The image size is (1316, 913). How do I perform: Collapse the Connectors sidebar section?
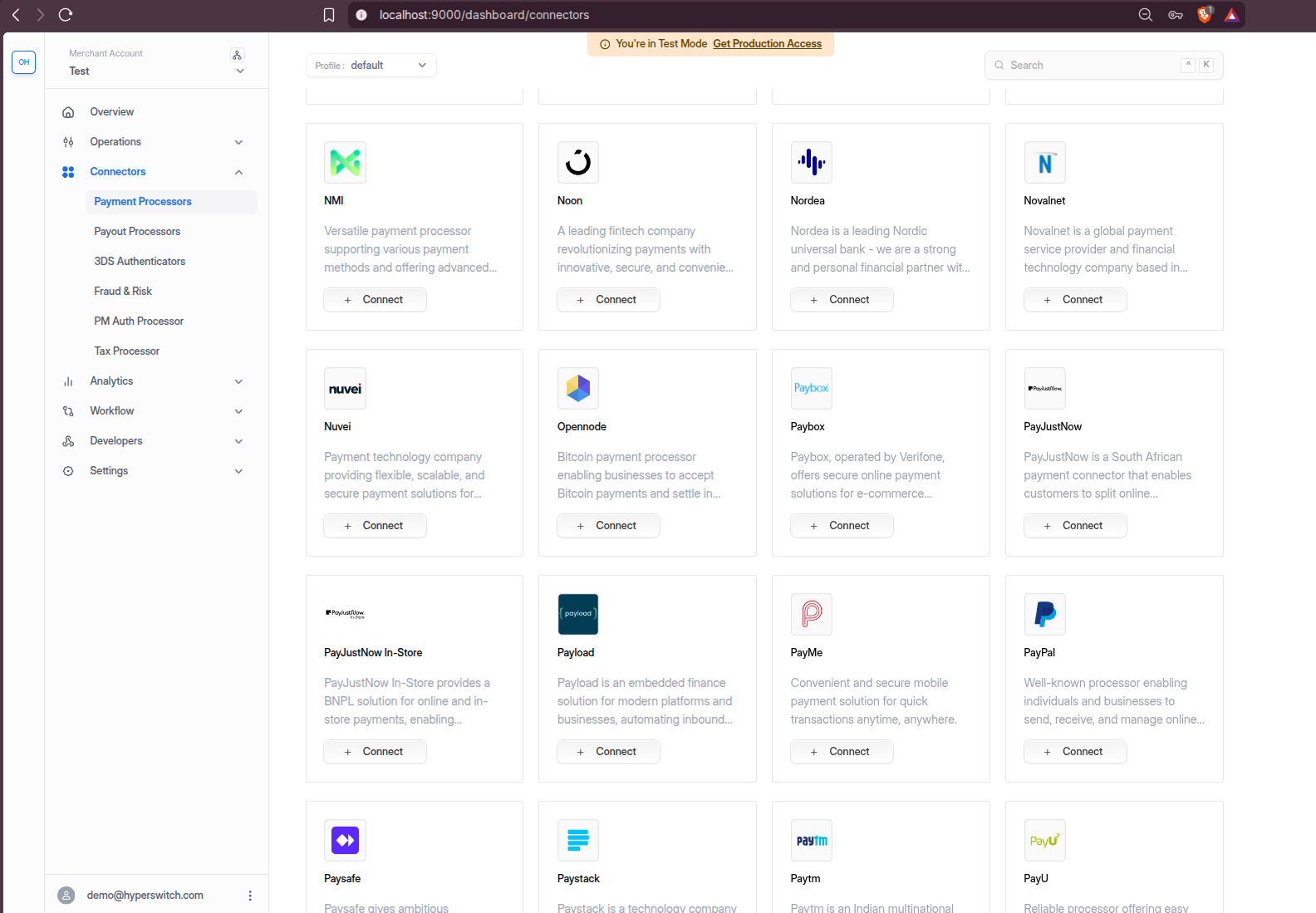click(x=156, y=172)
